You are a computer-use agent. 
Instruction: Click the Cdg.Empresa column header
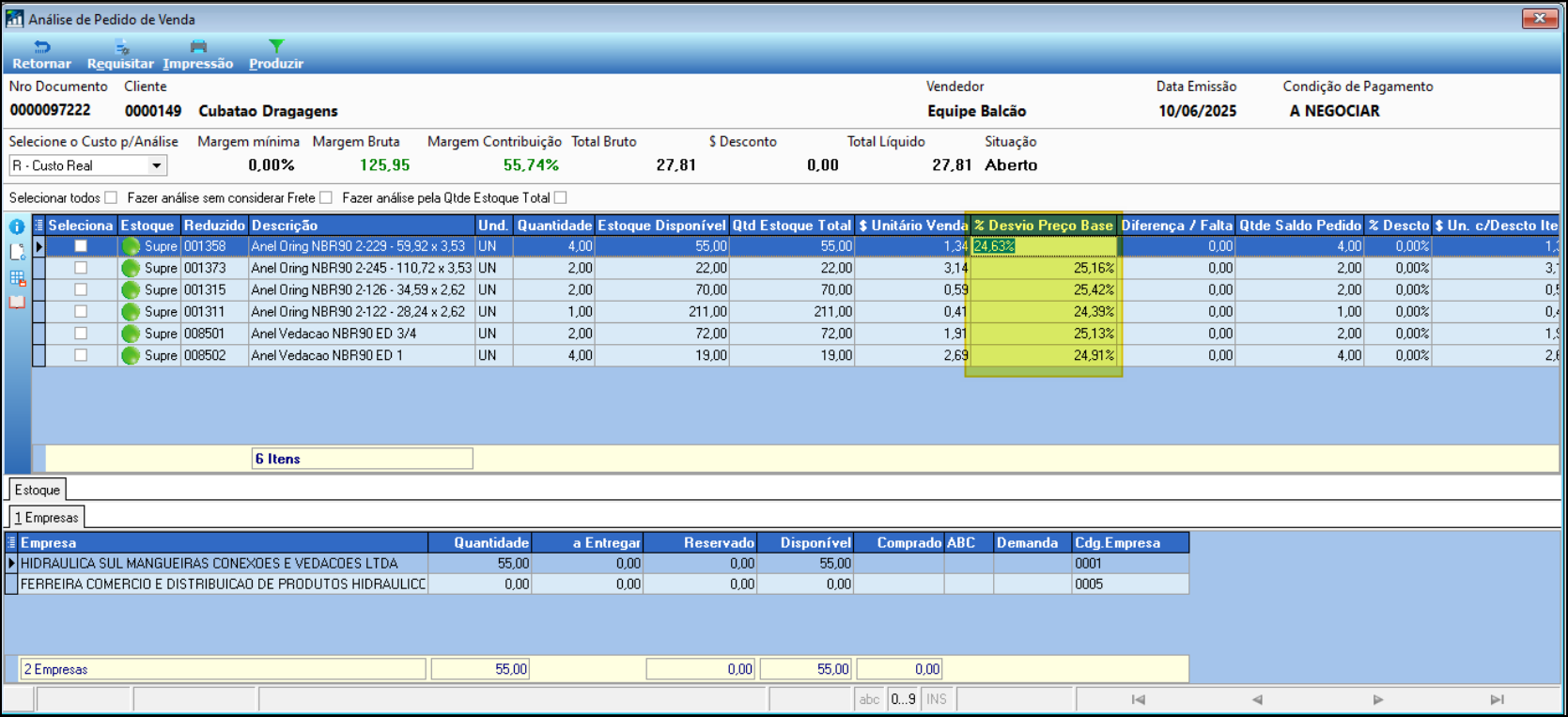(1131, 542)
